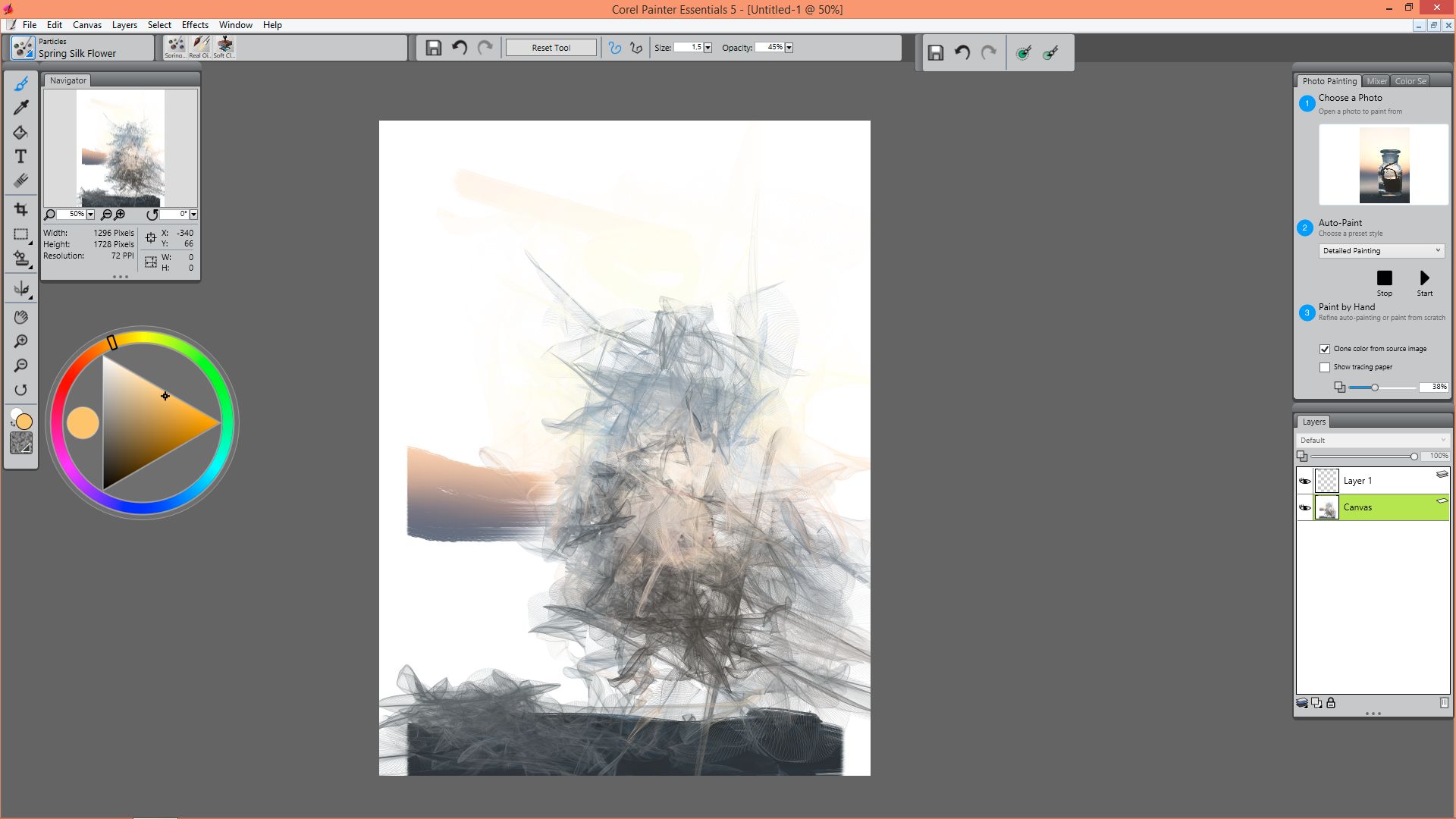Click the orange main color swatch
The height and width of the screenshot is (819, 1456).
coord(24,422)
